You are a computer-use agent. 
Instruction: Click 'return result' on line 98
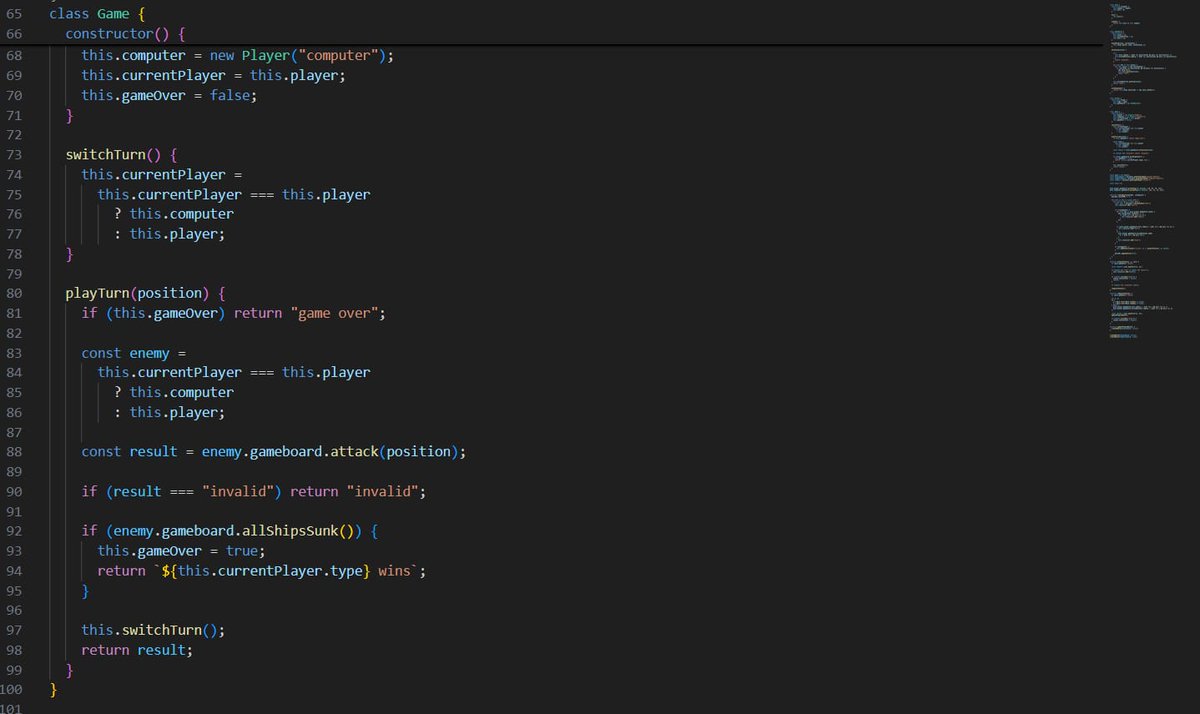click(133, 650)
